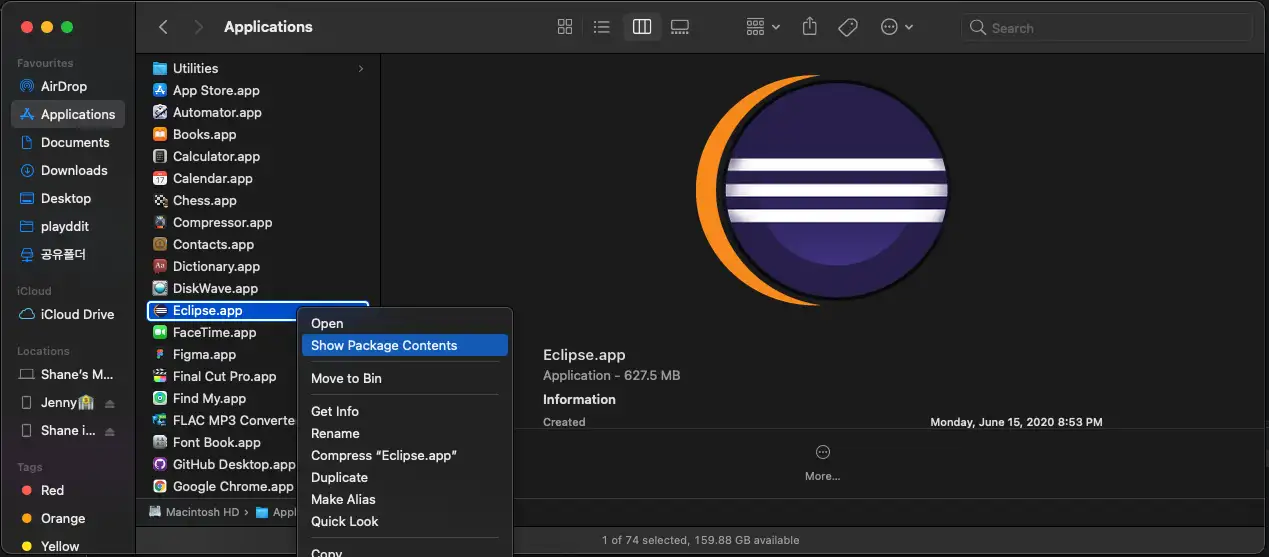The width and height of the screenshot is (1269, 557).
Task: Open AirDrop in the sidebar
Action: coord(68,86)
